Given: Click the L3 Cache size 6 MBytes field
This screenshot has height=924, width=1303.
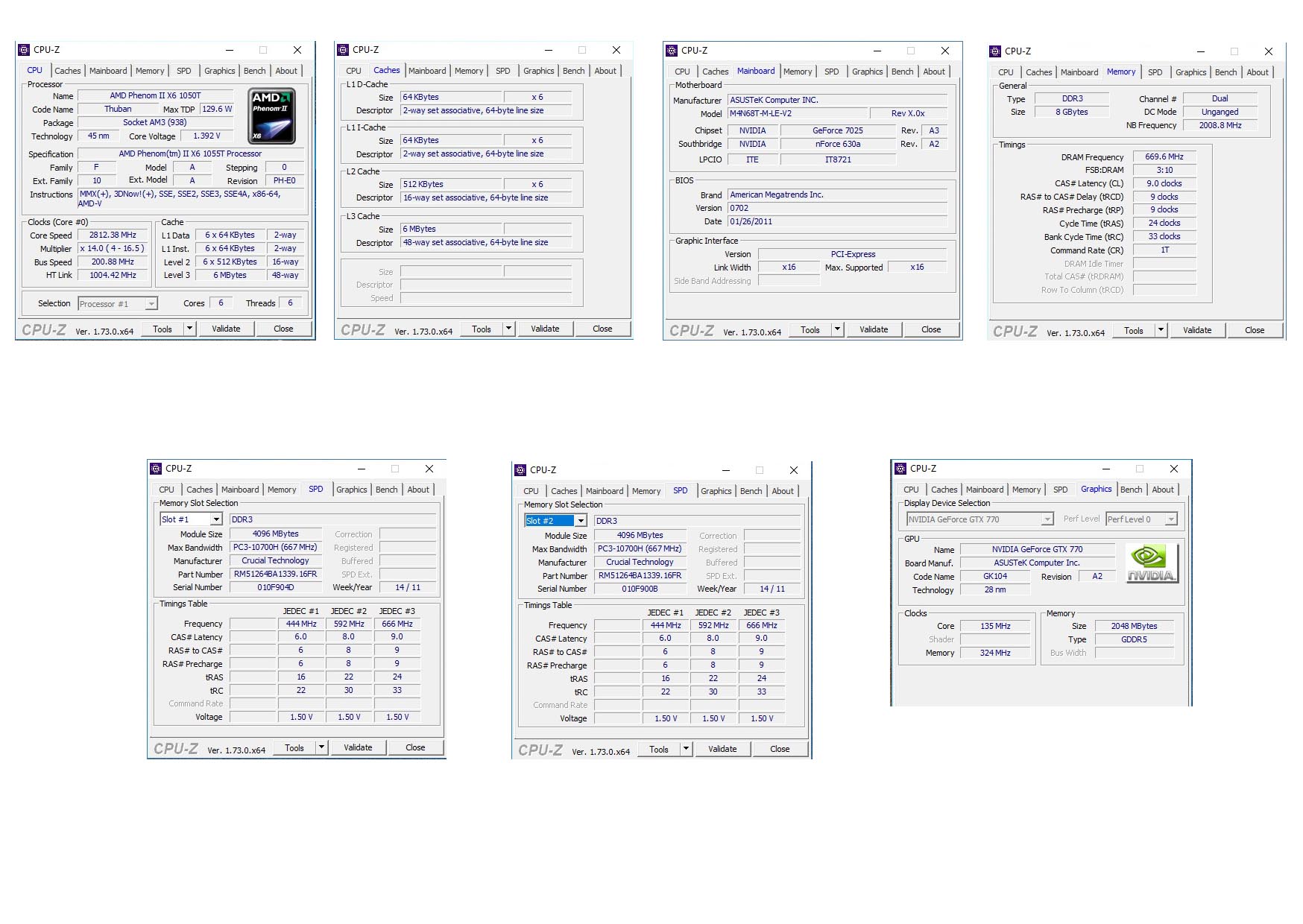Looking at the screenshot, I should 452,229.
